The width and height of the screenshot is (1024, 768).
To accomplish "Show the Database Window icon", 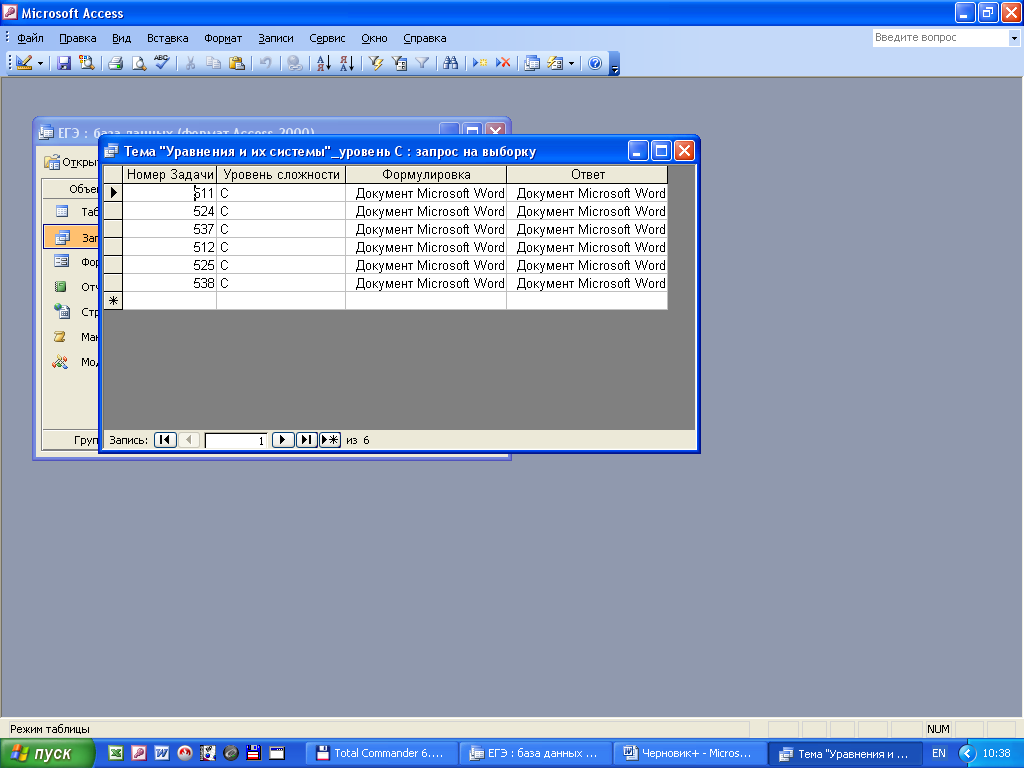I will [532, 63].
